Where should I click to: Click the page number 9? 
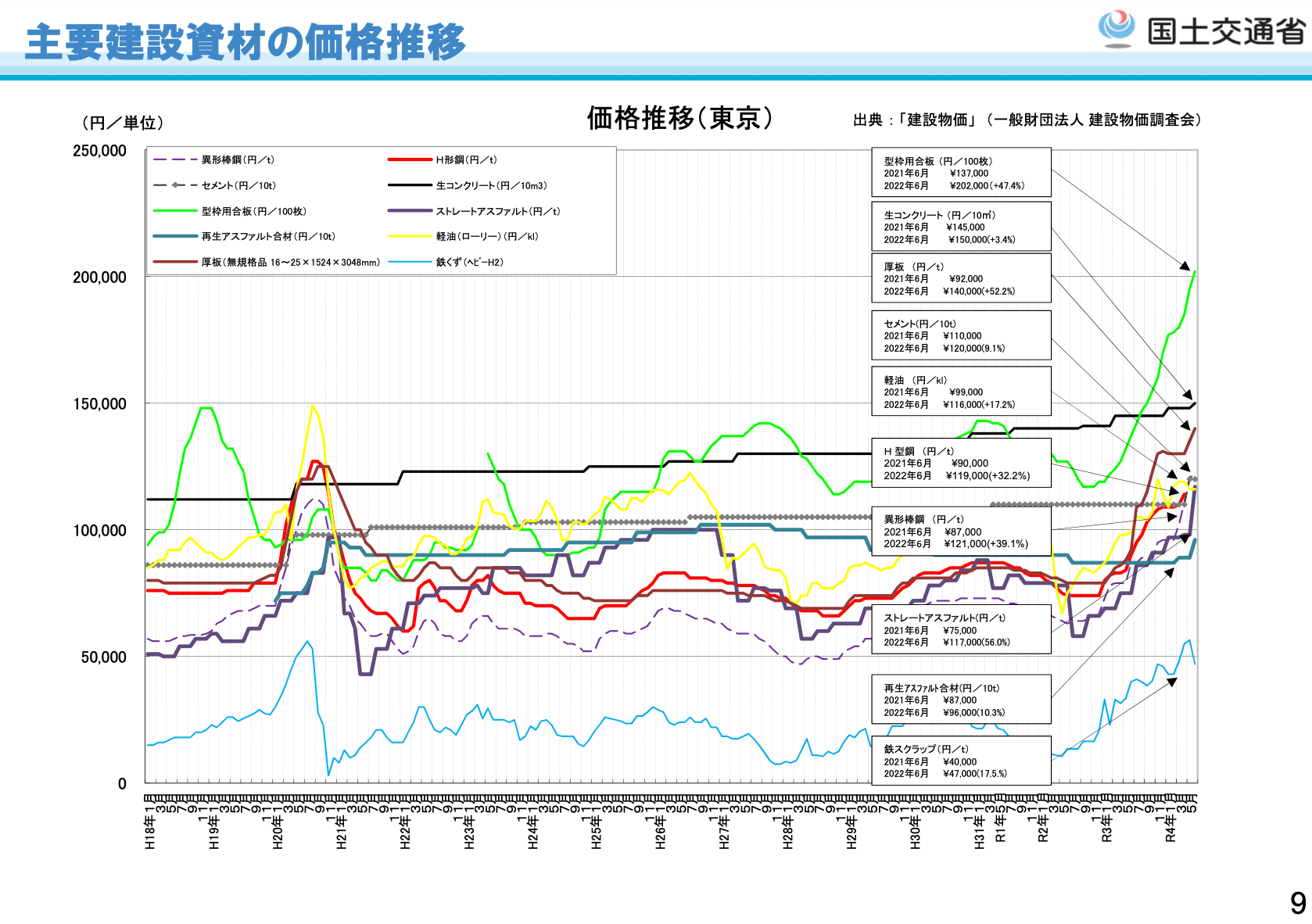1297,903
